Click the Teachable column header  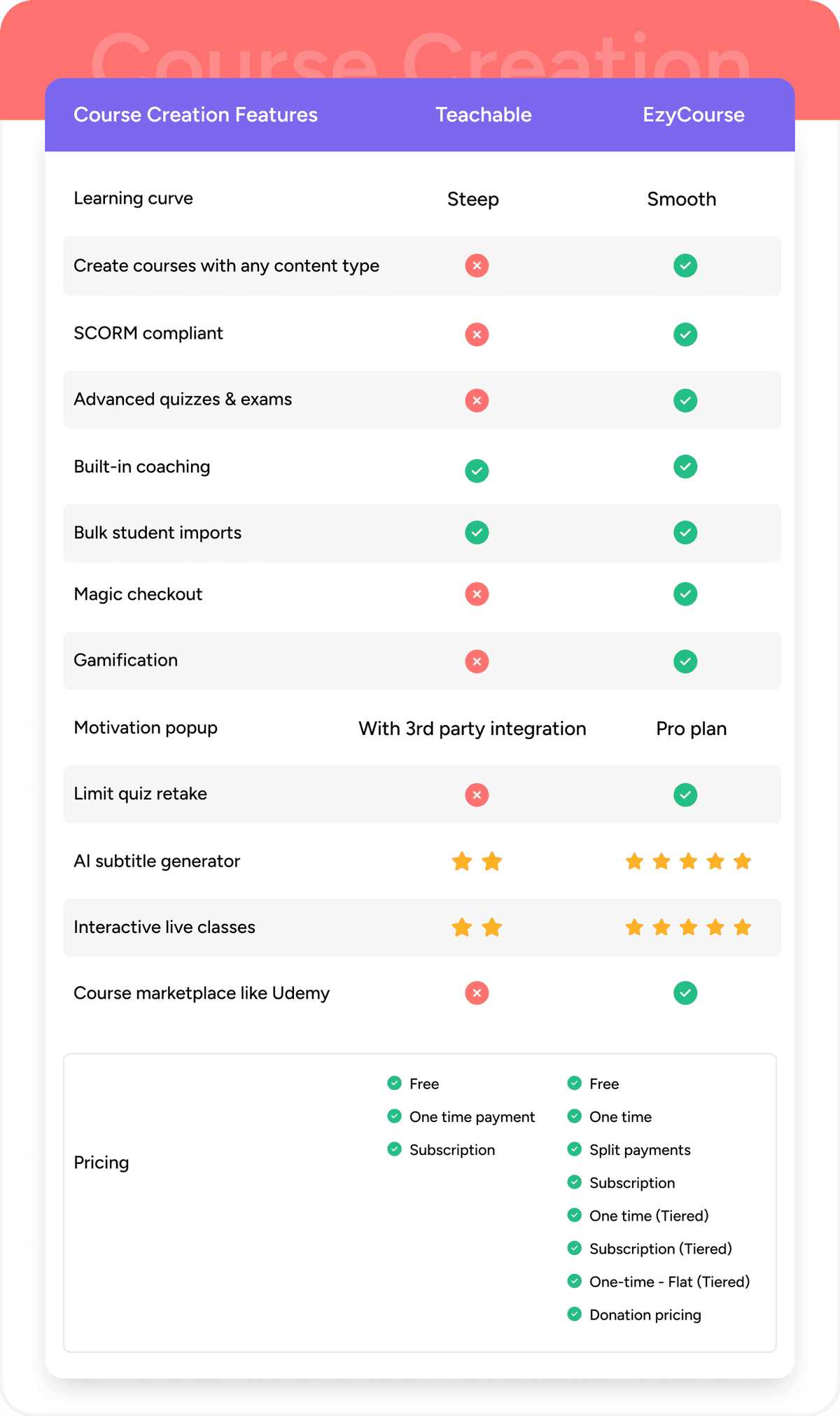[484, 115]
